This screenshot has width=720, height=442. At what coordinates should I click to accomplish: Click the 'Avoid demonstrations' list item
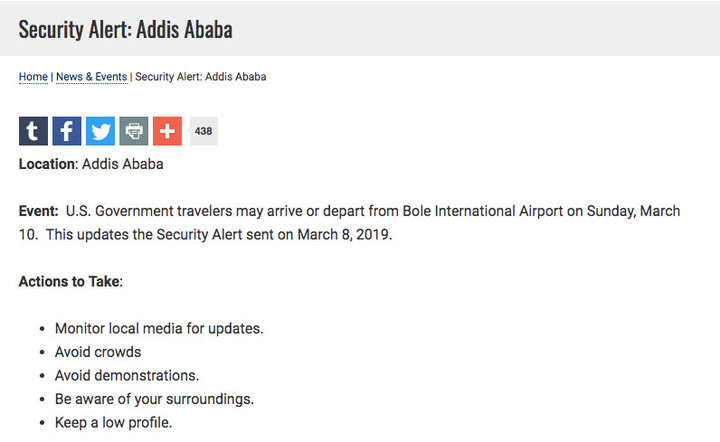pos(127,375)
